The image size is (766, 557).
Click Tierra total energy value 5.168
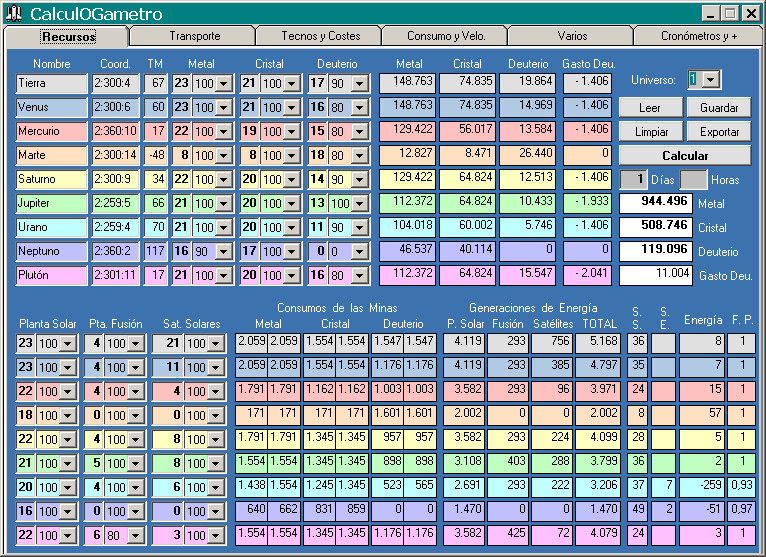(x=598, y=343)
